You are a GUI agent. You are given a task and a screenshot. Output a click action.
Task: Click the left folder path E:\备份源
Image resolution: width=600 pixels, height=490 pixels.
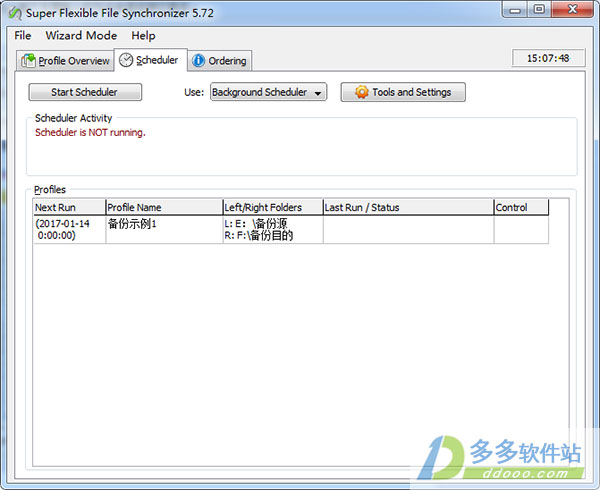point(256,223)
